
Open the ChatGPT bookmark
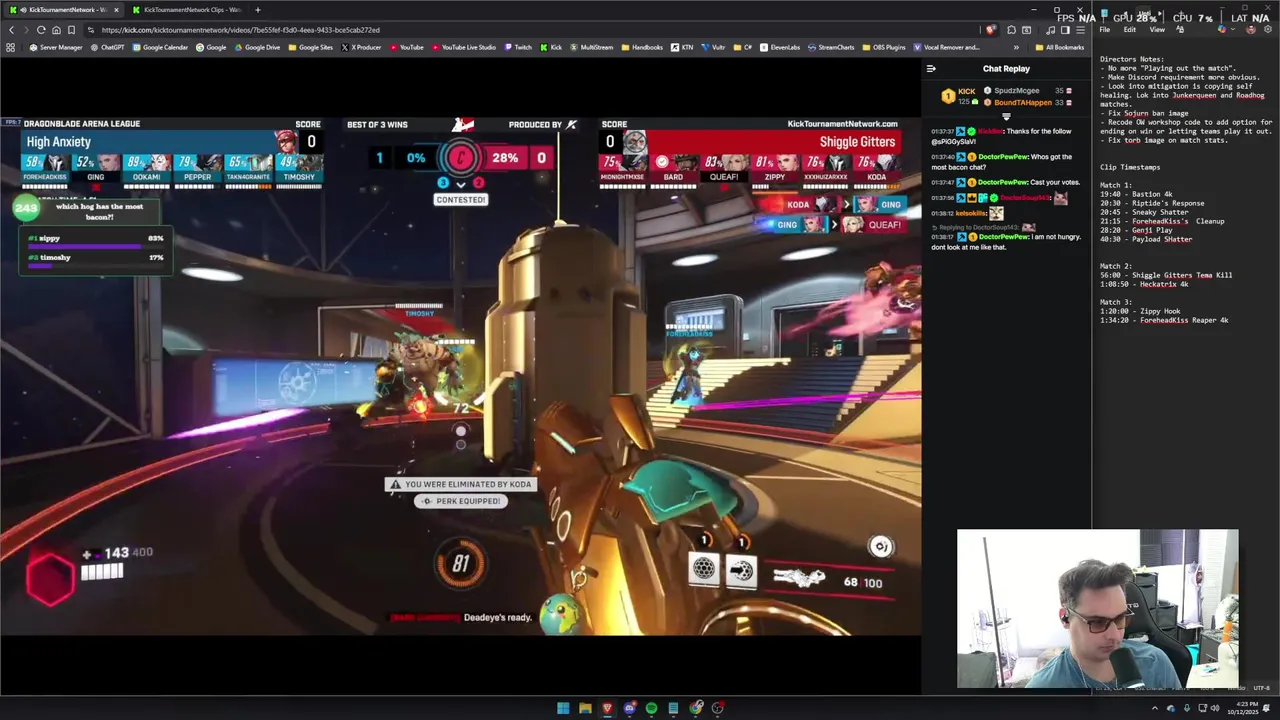coord(107,47)
